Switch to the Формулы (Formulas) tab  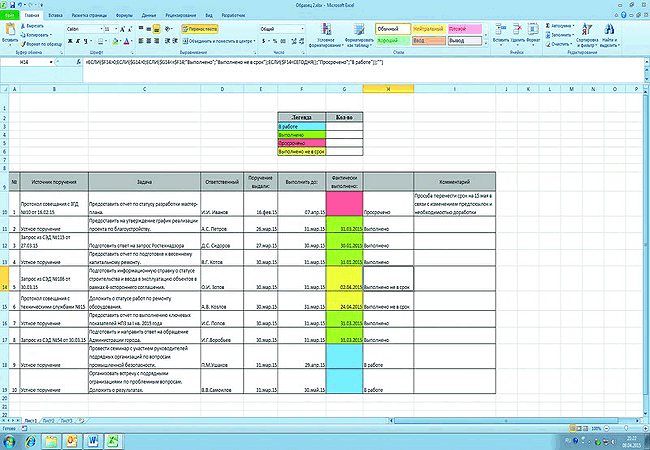(124, 15)
